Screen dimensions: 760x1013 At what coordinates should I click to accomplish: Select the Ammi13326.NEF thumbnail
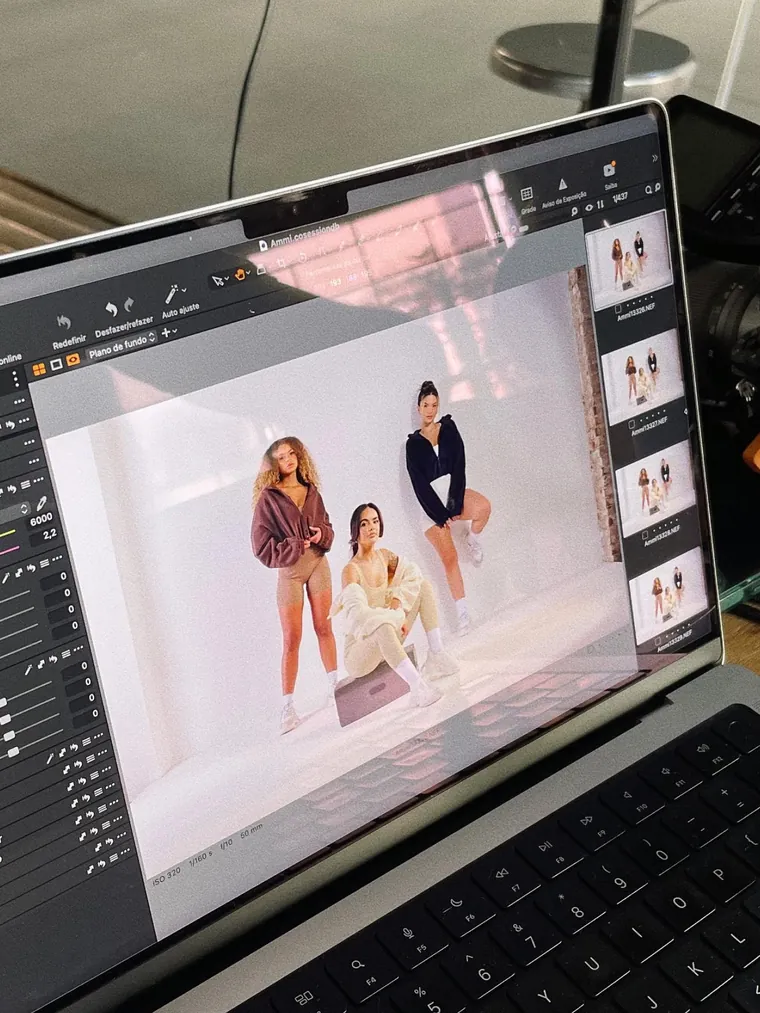628,259
